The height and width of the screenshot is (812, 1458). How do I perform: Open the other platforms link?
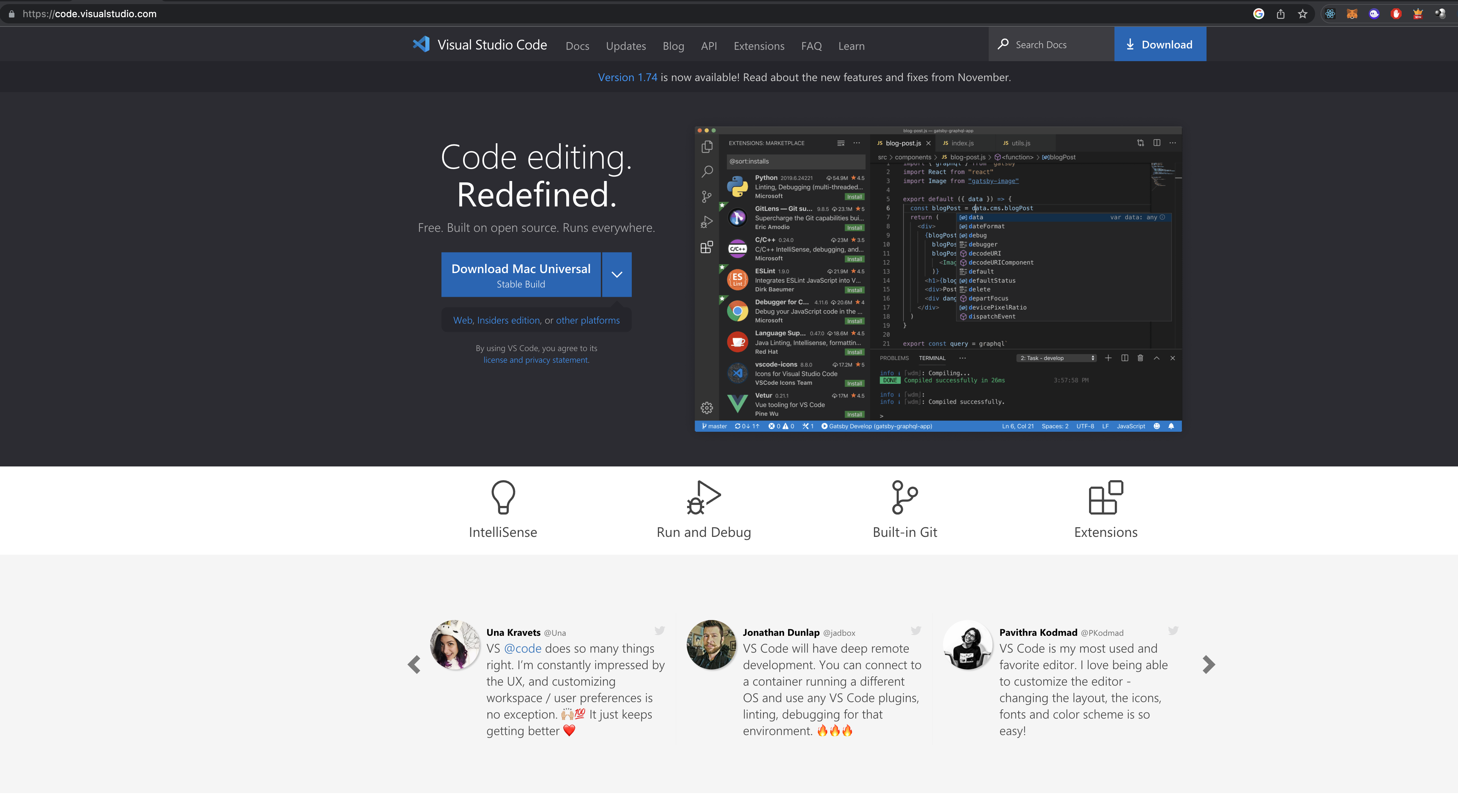pyautogui.click(x=587, y=320)
